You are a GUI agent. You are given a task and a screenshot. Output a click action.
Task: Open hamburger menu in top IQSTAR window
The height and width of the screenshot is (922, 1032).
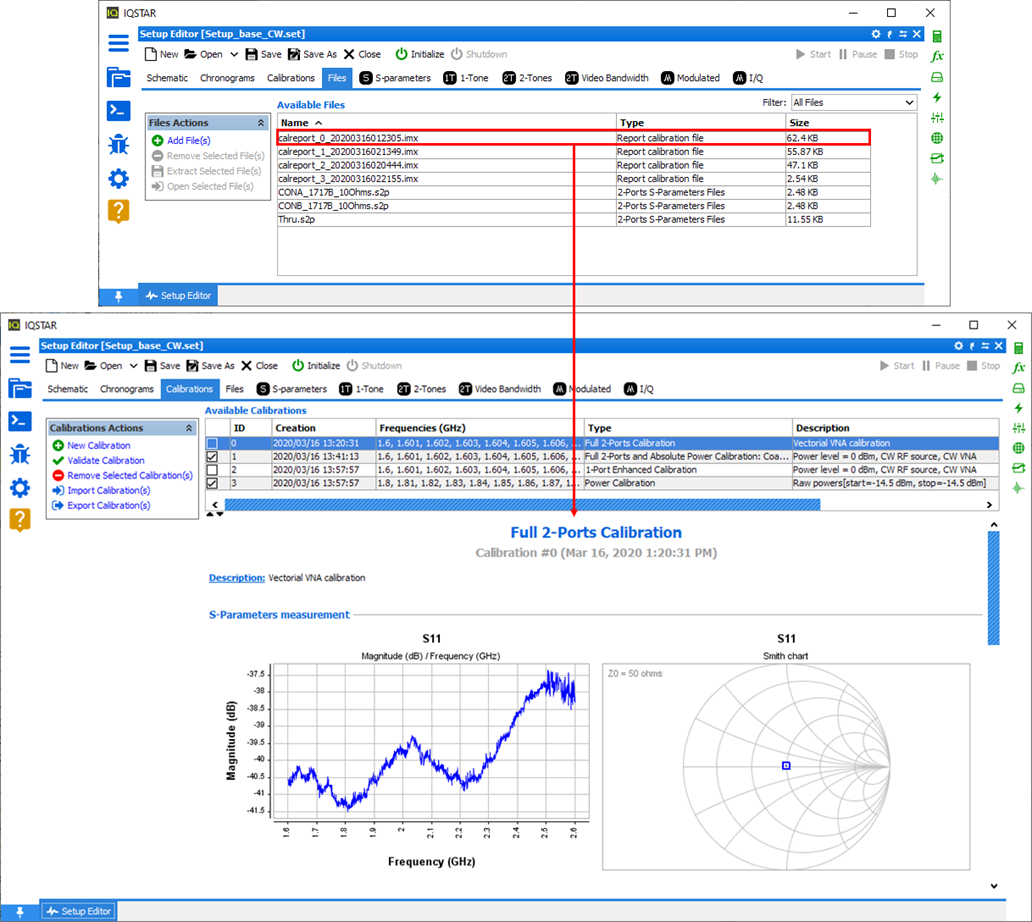[x=118, y=44]
